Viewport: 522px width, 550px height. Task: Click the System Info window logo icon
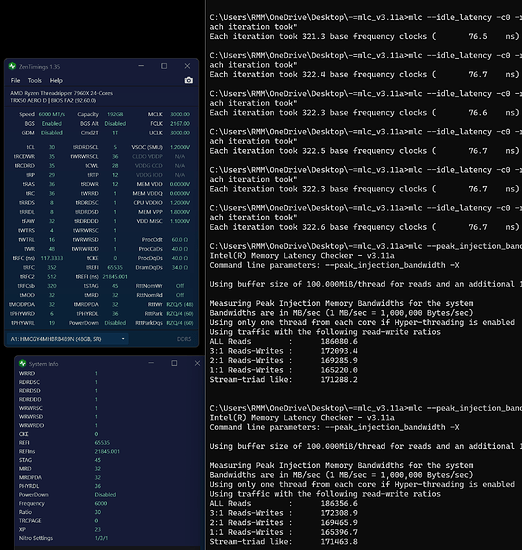tap(22, 363)
